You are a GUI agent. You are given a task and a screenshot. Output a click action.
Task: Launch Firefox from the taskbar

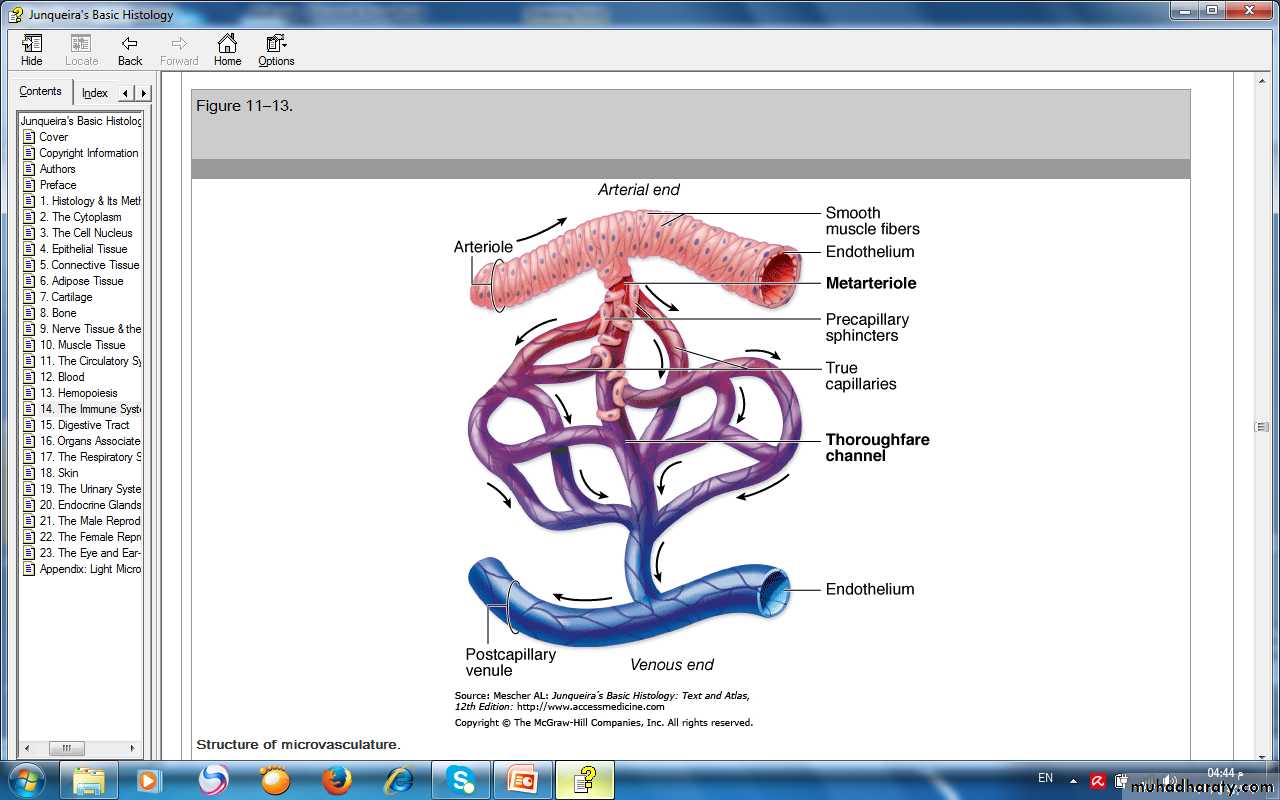pyautogui.click(x=336, y=779)
